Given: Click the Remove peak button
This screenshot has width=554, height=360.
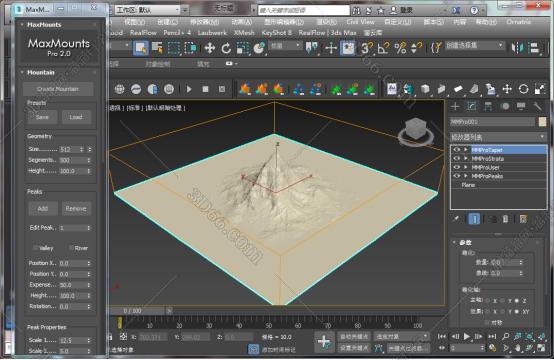Looking at the screenshot, I should 76,208.
